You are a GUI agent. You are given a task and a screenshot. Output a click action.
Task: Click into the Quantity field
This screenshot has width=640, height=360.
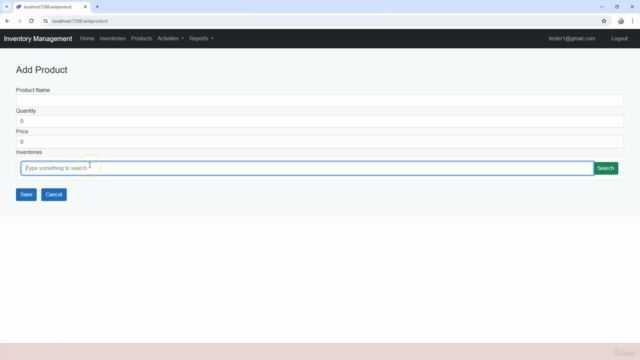click(320, 121)
